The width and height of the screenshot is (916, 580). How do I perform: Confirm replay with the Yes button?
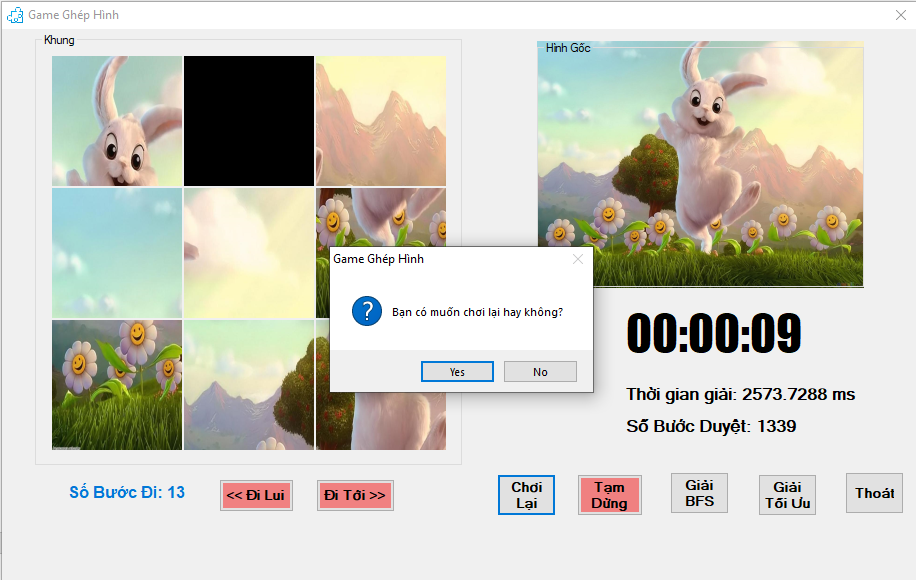click(x=457, y=371)
